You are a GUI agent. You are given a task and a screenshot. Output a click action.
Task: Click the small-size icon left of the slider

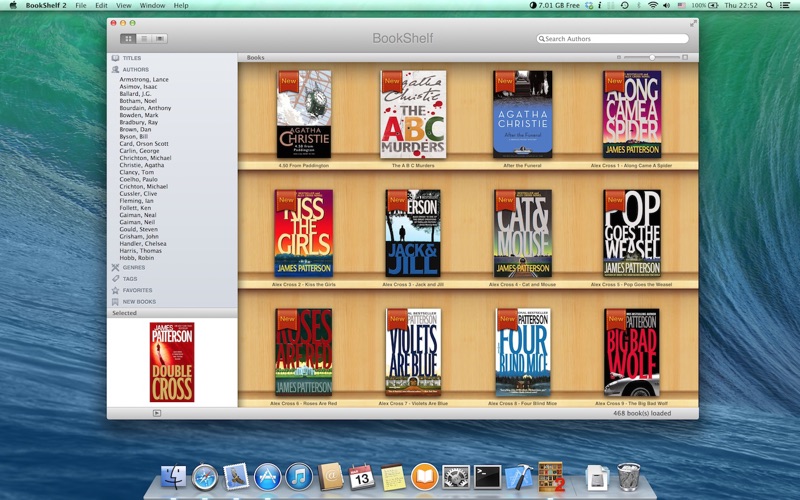619,58
